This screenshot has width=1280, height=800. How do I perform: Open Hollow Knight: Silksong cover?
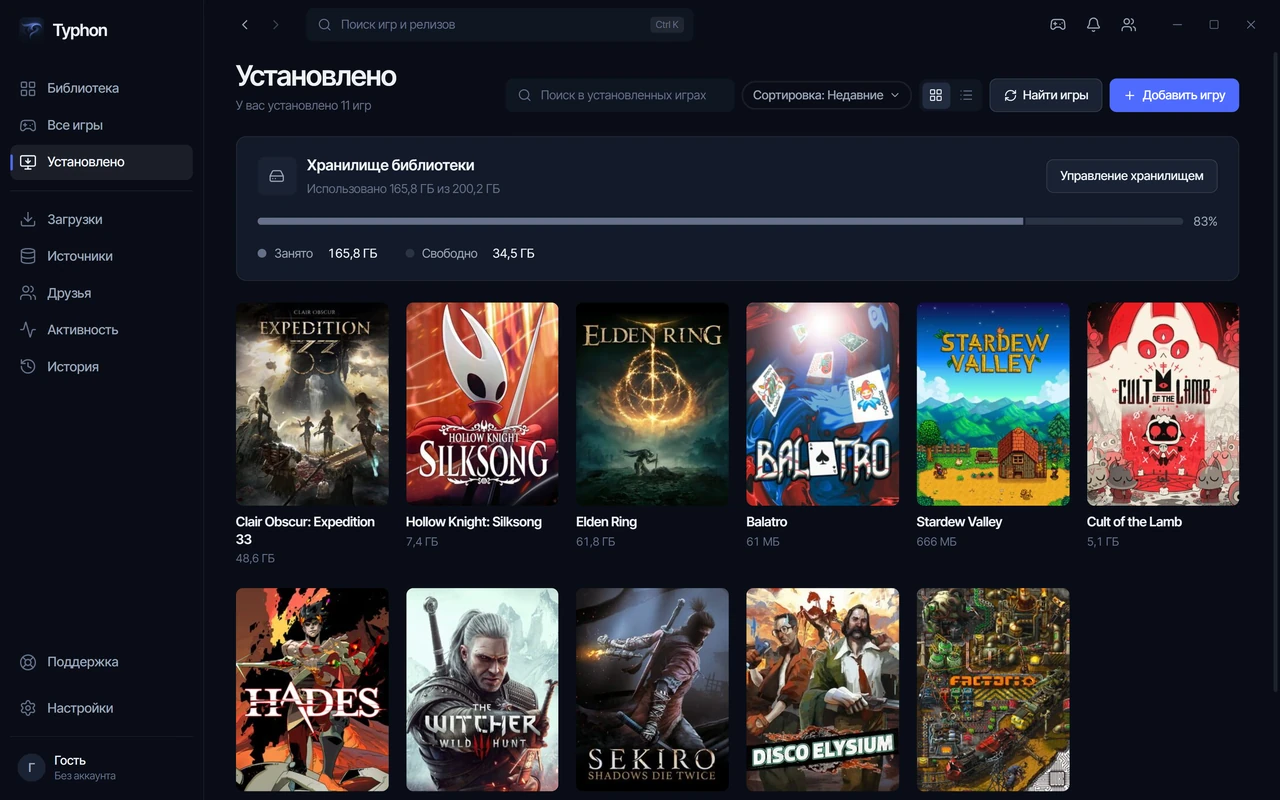click(482, 404)
